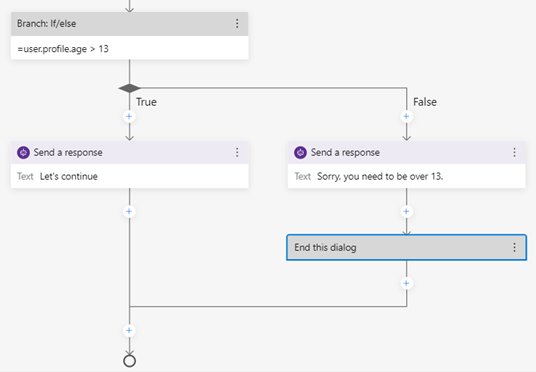Add an action between Sorry response and End this dialog

406,212
